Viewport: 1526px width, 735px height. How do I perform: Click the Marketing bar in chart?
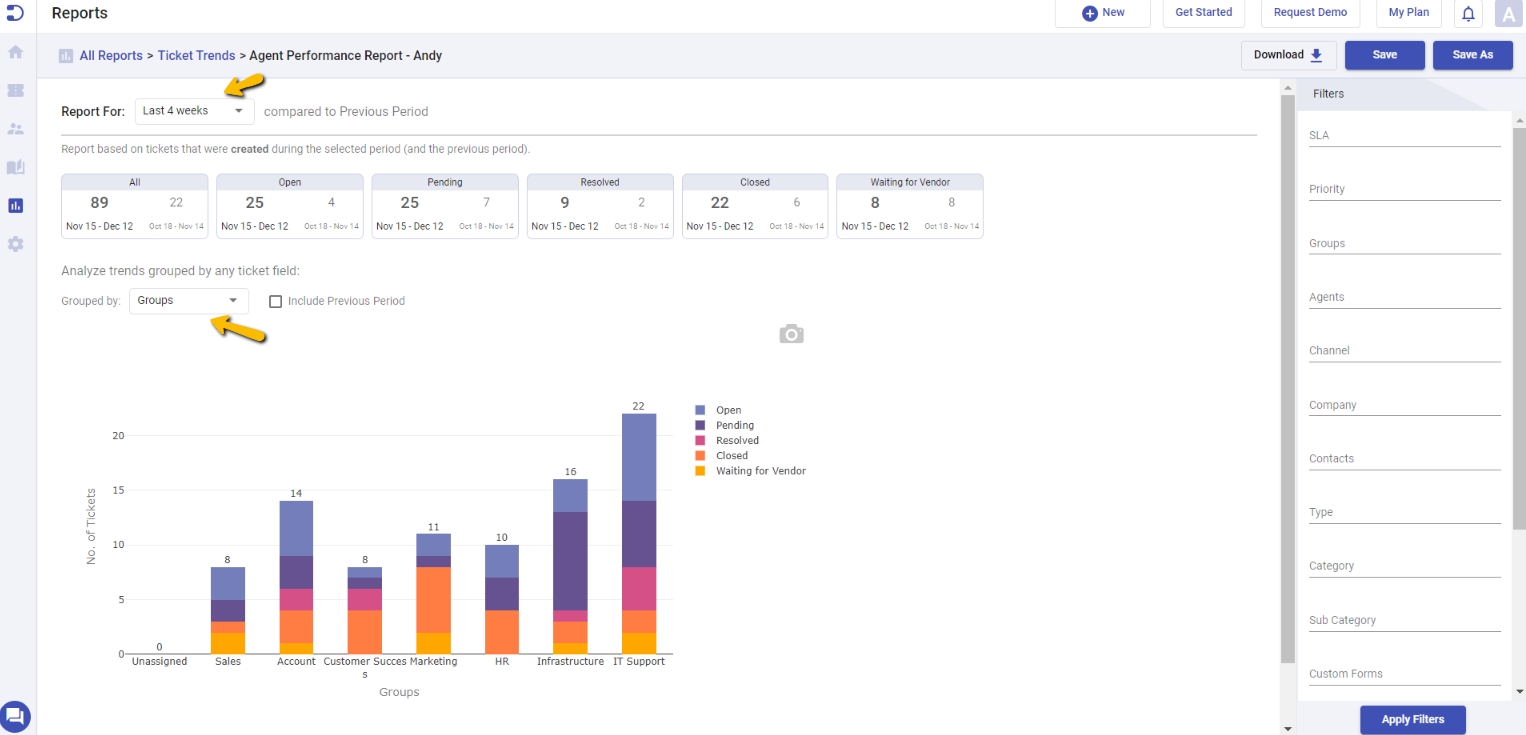coord(434,594)
